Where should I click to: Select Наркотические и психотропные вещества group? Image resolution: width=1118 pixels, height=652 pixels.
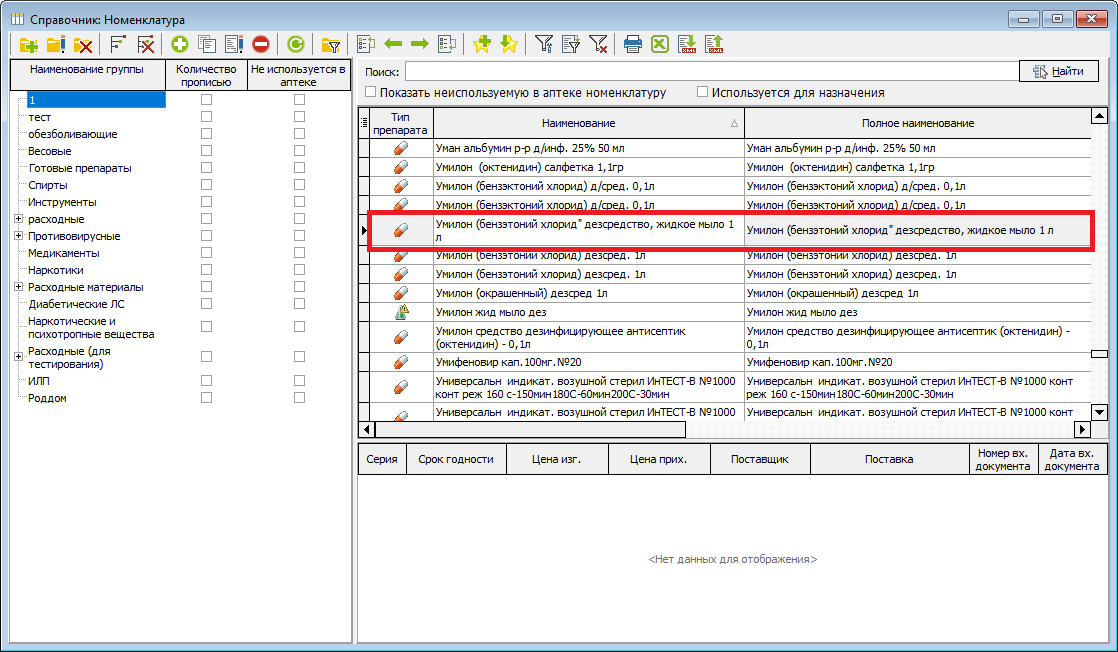click(x=91, y=327)
